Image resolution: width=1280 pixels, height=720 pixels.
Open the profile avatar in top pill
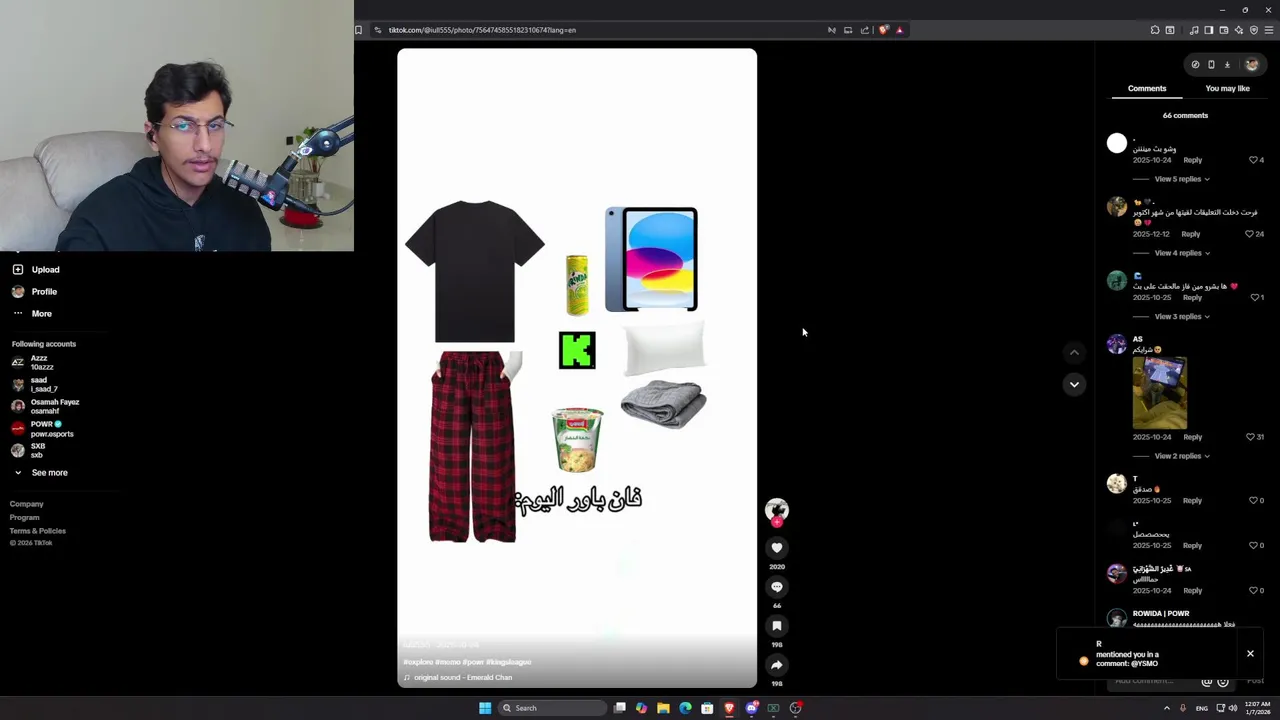point(1251,65)
